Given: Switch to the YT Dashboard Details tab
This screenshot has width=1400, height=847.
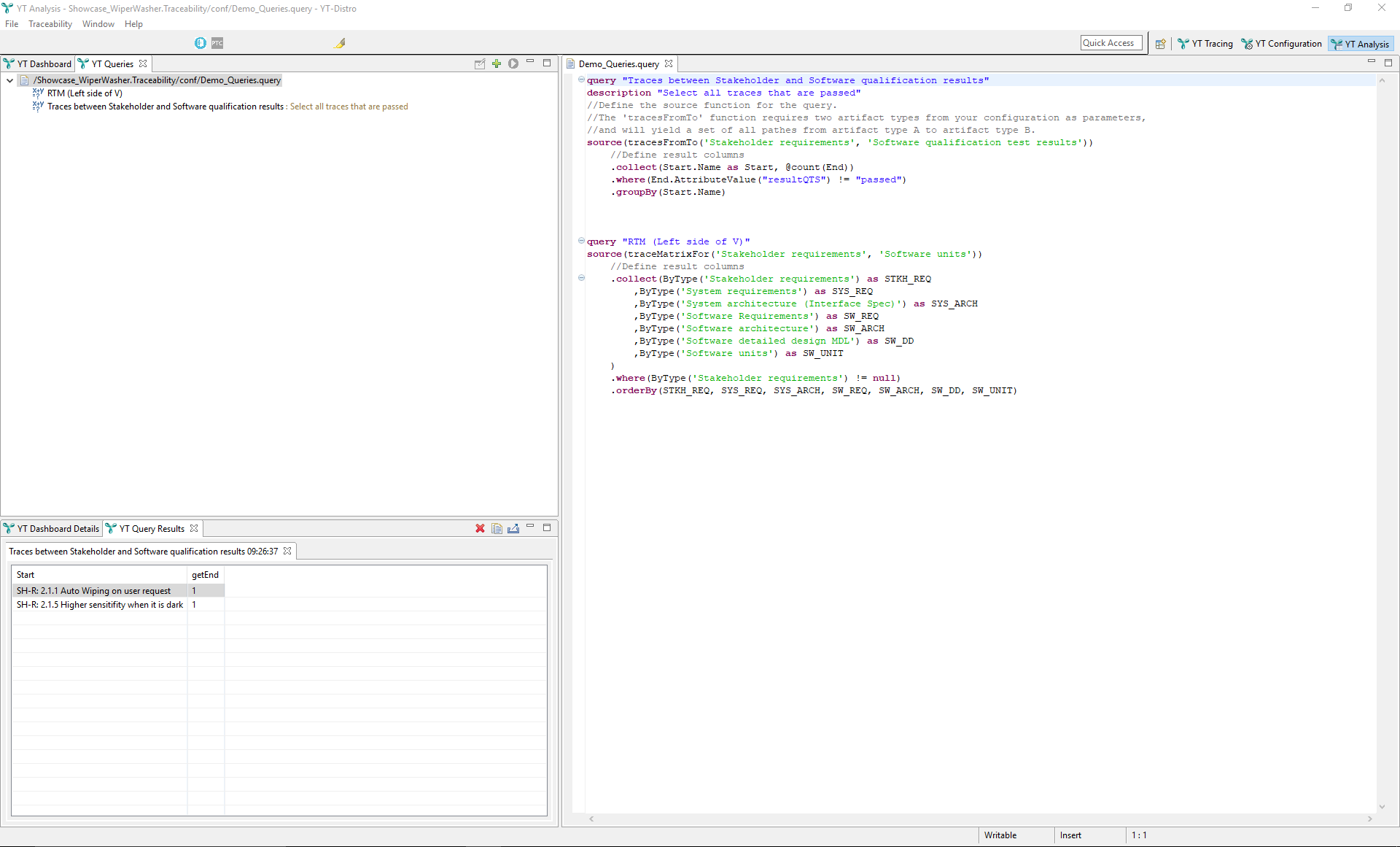Looking at the screenshot, I should click(x=52, y=528).
